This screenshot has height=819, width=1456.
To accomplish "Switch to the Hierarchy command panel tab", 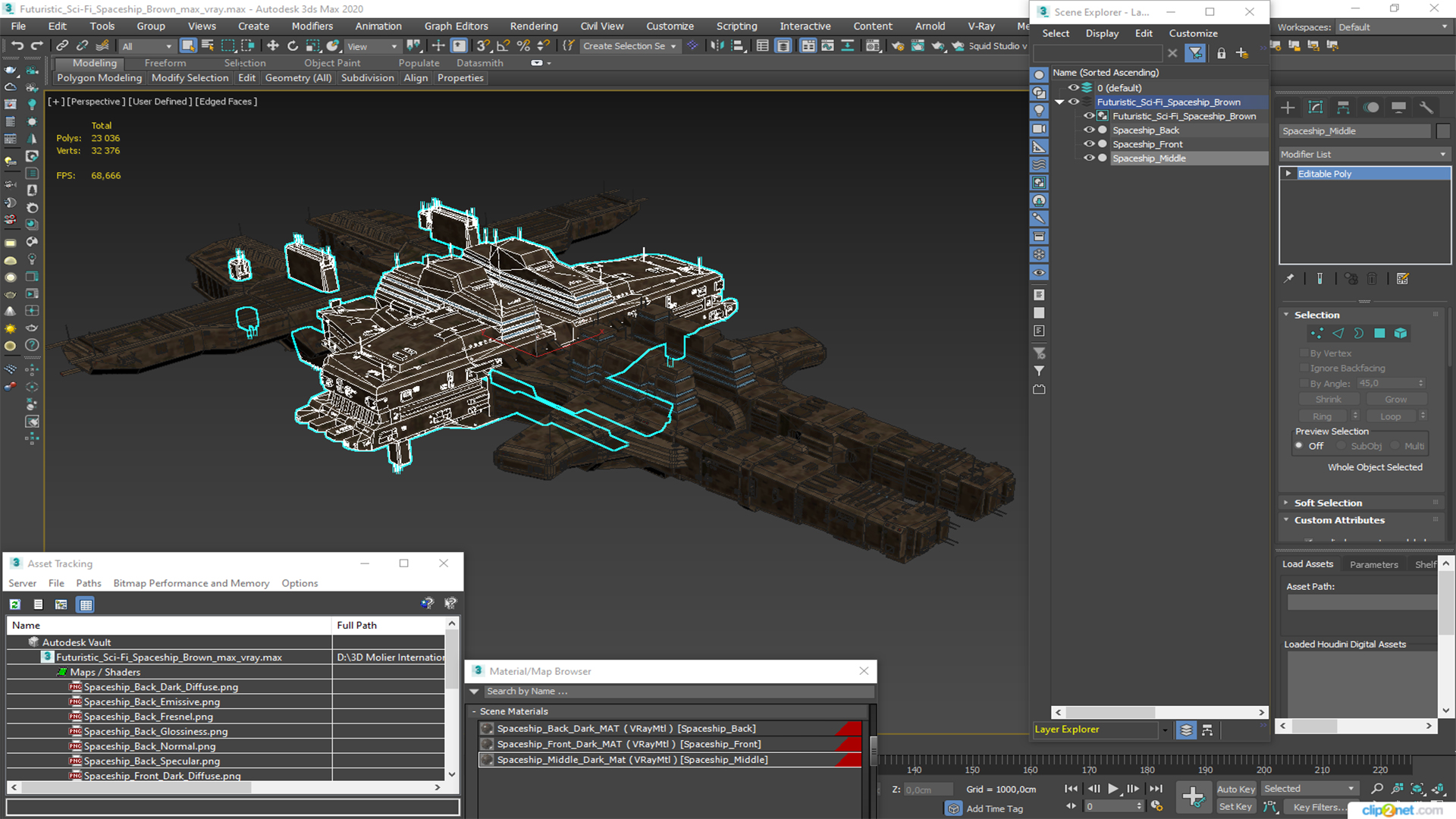I will (x=1343, y=108).
